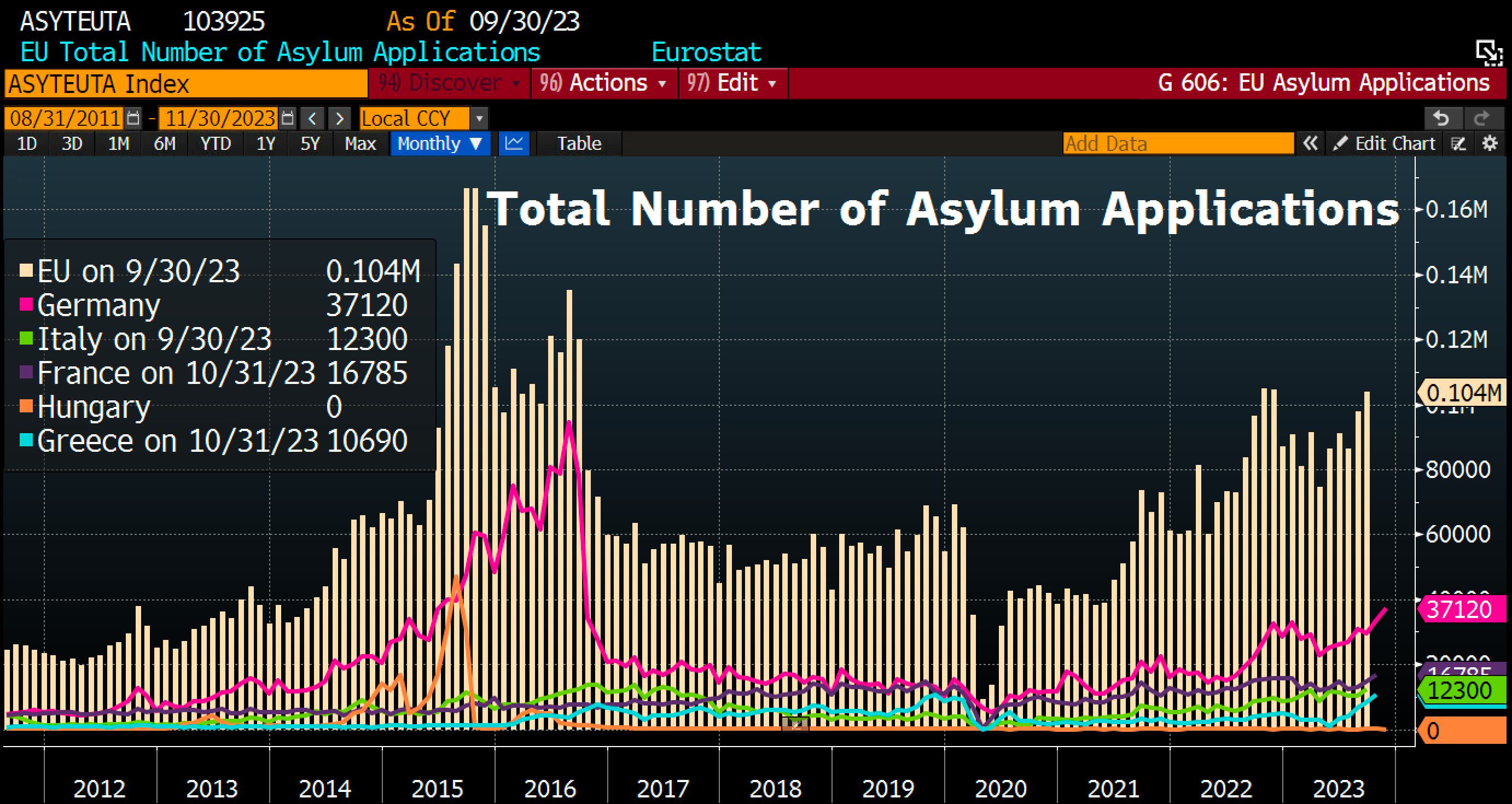This screenshot has width=1512, height=804.
Task: Click the redo arrow icon
Action: coord(1481,119)
